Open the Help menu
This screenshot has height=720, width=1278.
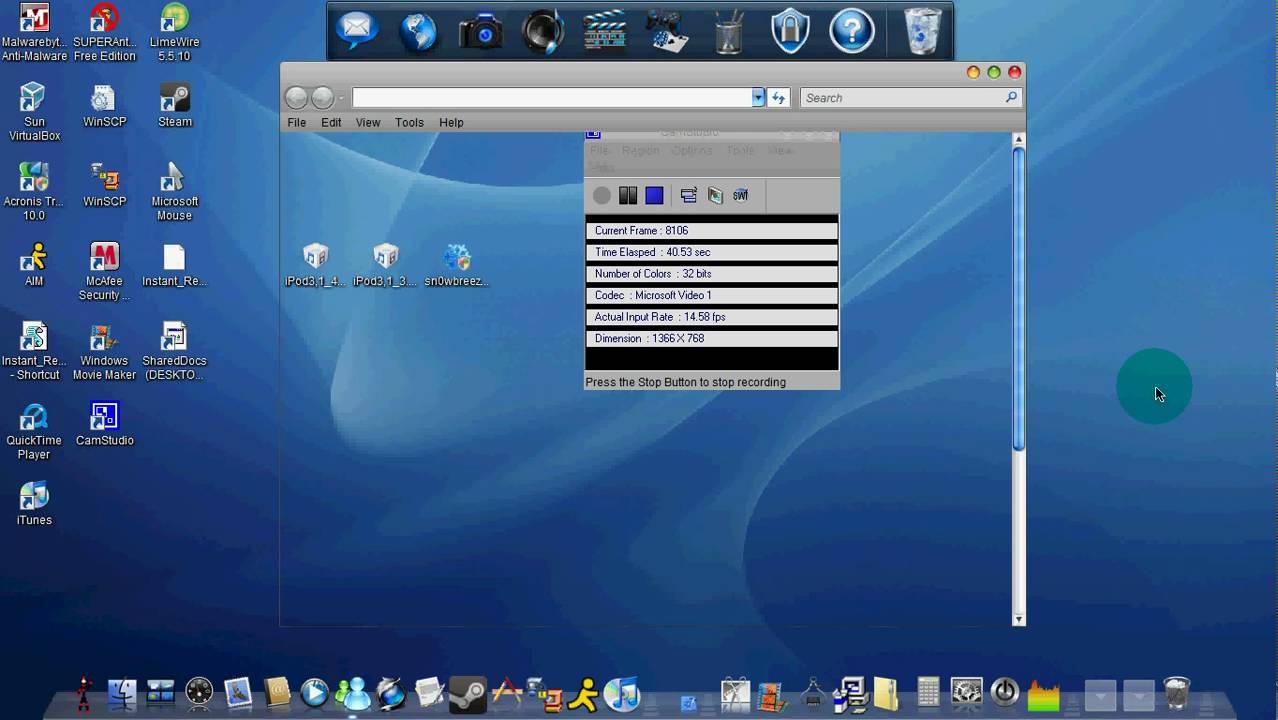(451, 122)
